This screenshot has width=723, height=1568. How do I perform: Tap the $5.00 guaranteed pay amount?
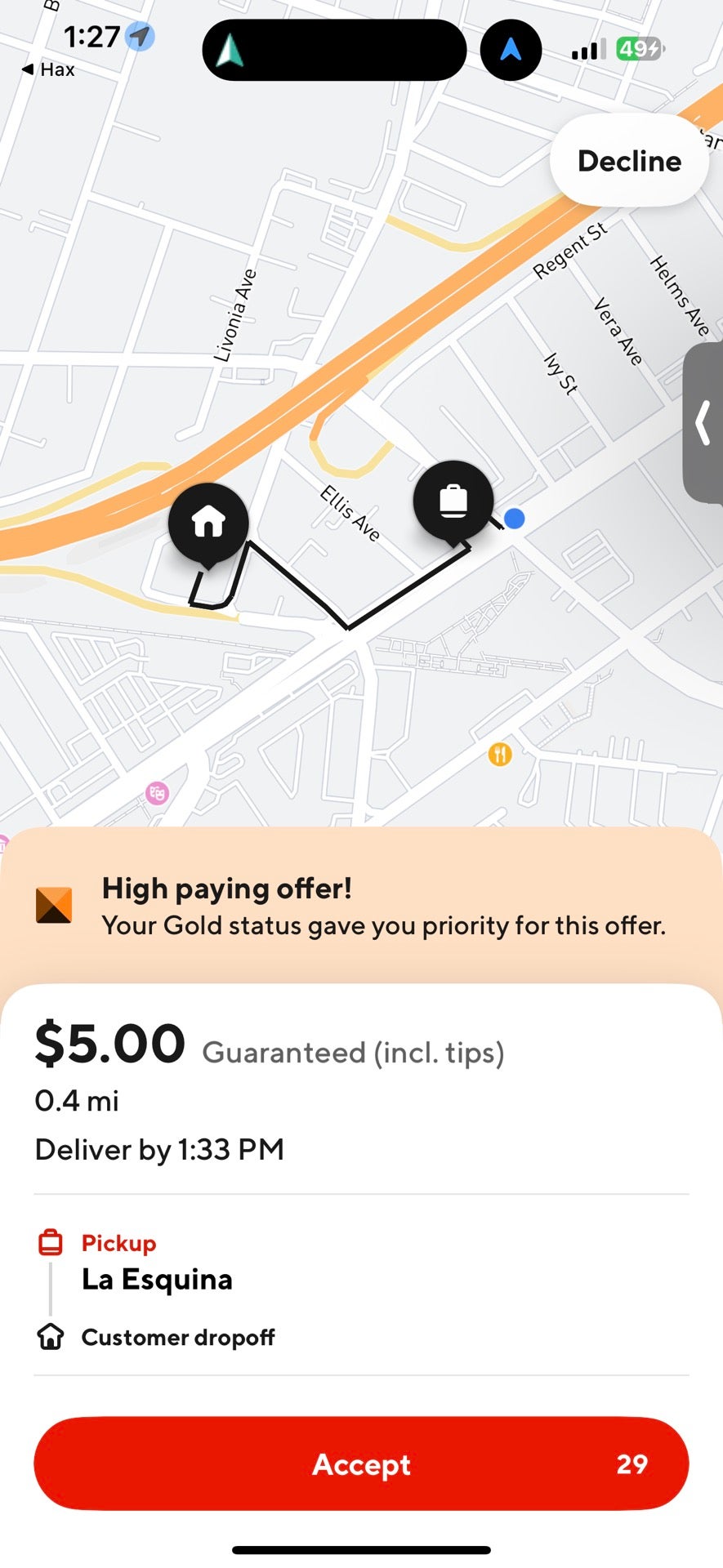click(110, 1044)
